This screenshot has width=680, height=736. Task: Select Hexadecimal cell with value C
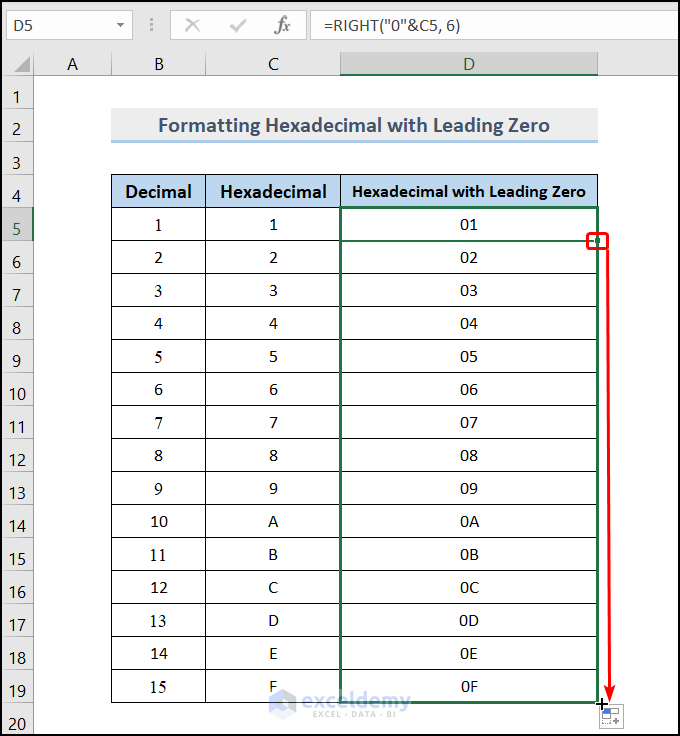273,588
